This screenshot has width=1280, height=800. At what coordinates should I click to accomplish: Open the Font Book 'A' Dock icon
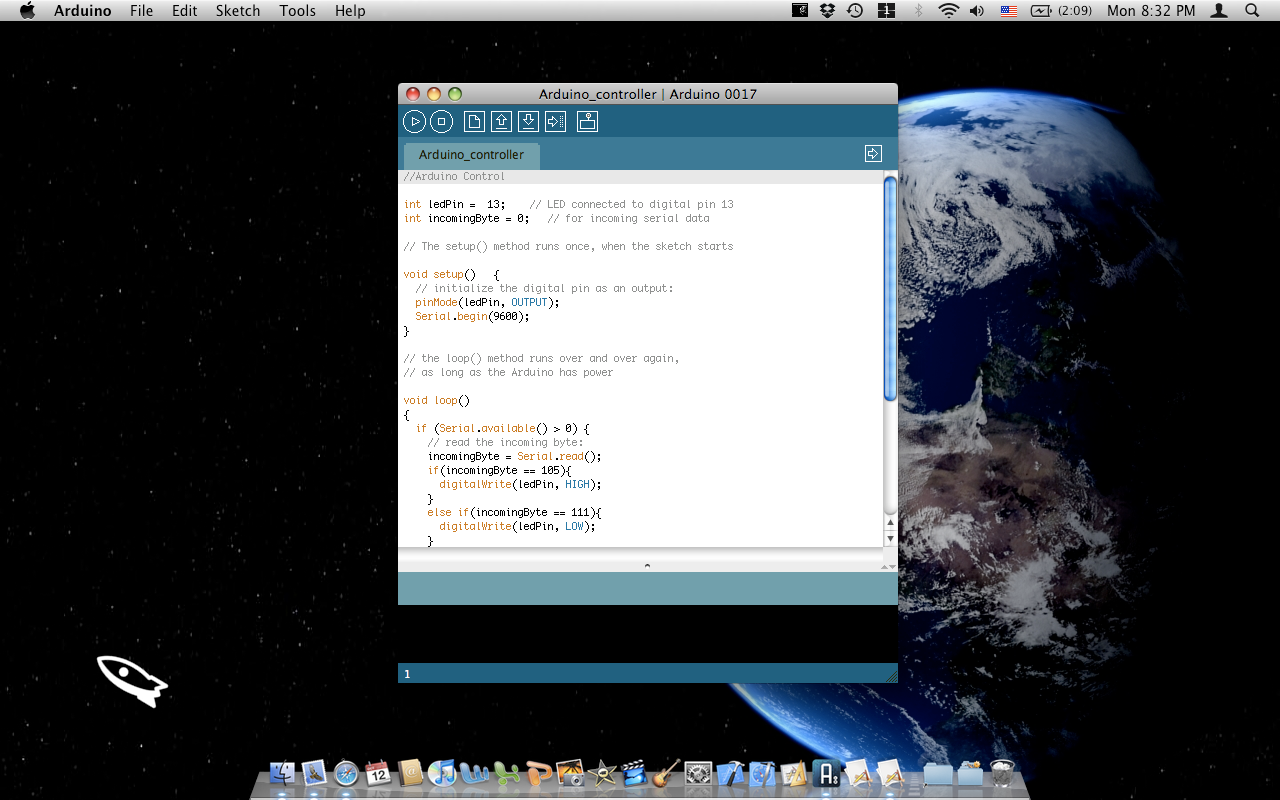(x=826, y=773)
